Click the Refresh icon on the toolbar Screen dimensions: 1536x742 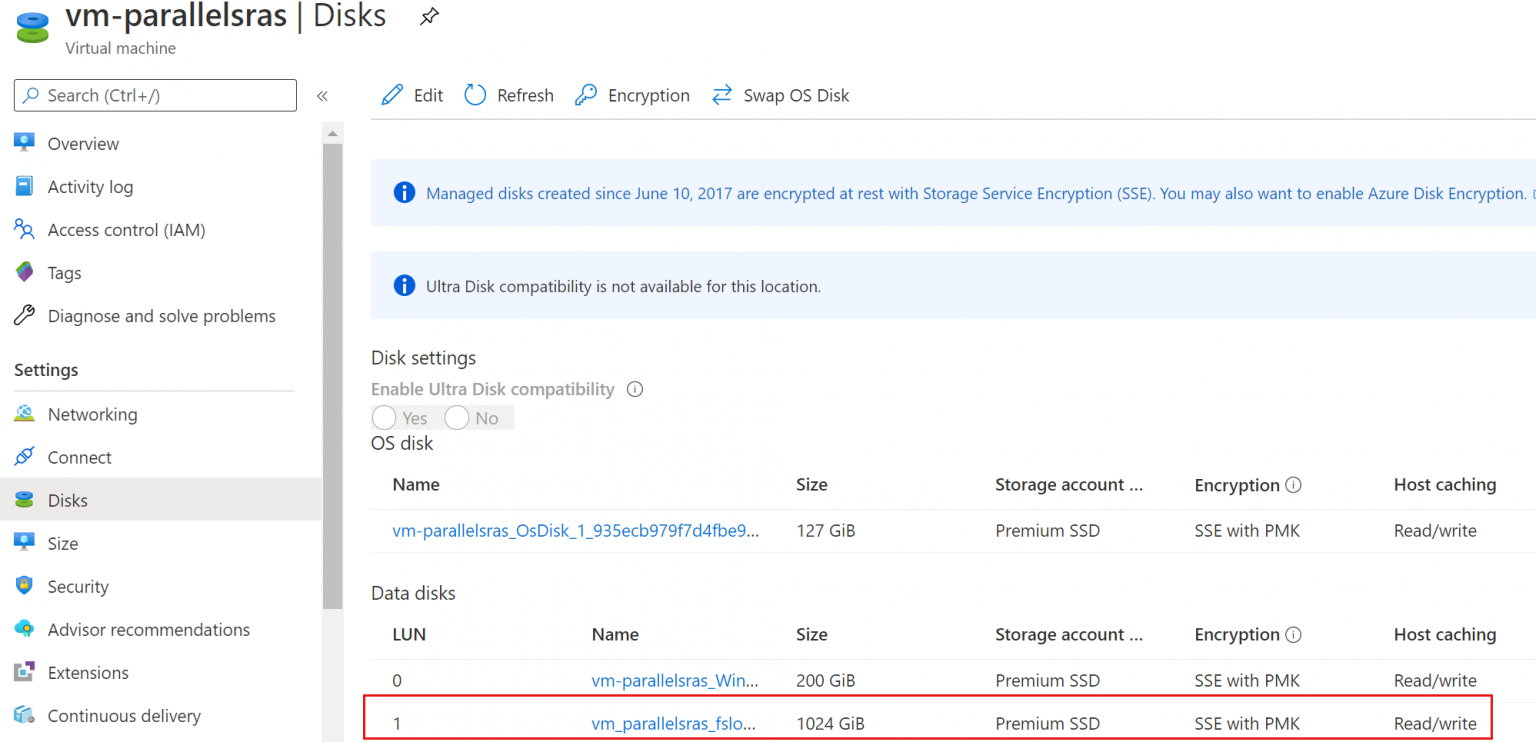[473, 94]
